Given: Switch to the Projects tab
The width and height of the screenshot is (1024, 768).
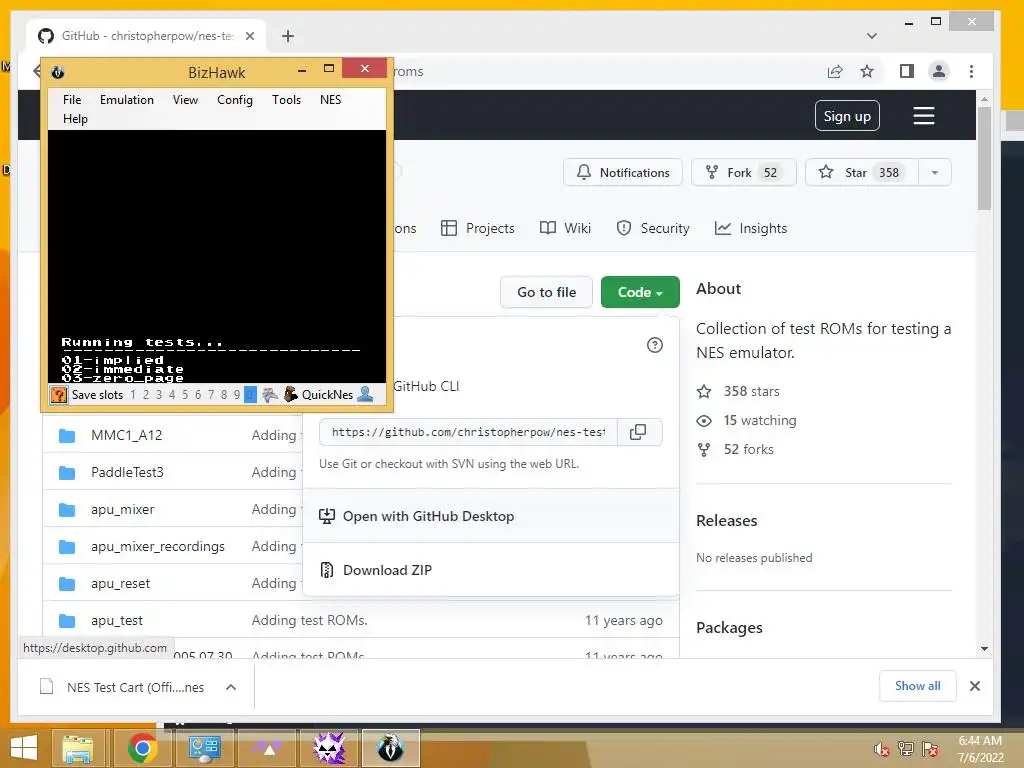Looking at the screenshot, I should point(478,229).
